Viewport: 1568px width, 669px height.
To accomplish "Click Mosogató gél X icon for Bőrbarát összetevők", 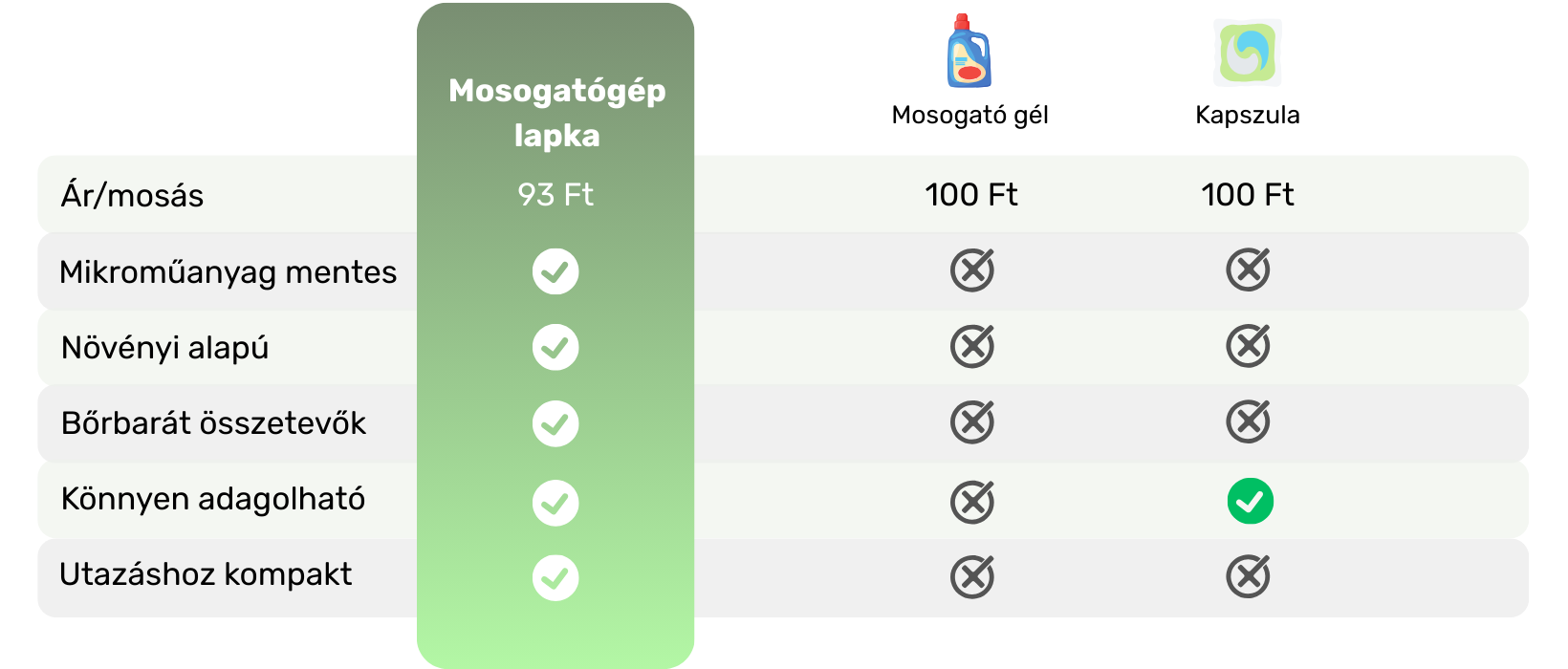I will pyautogui.click(x=972, y=422).
